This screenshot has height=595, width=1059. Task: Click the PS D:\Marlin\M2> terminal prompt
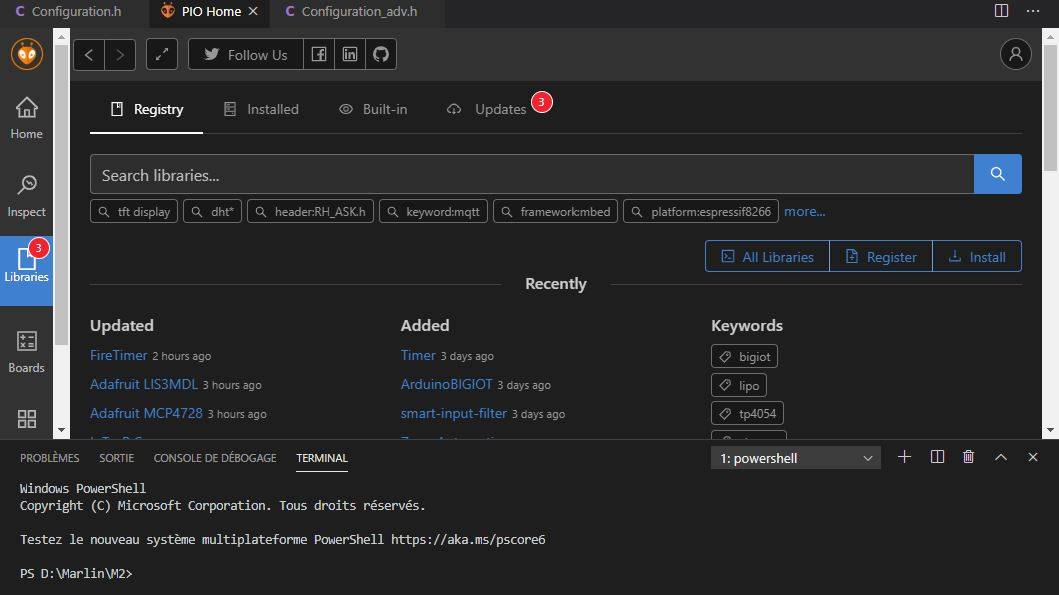click(76, 573)
